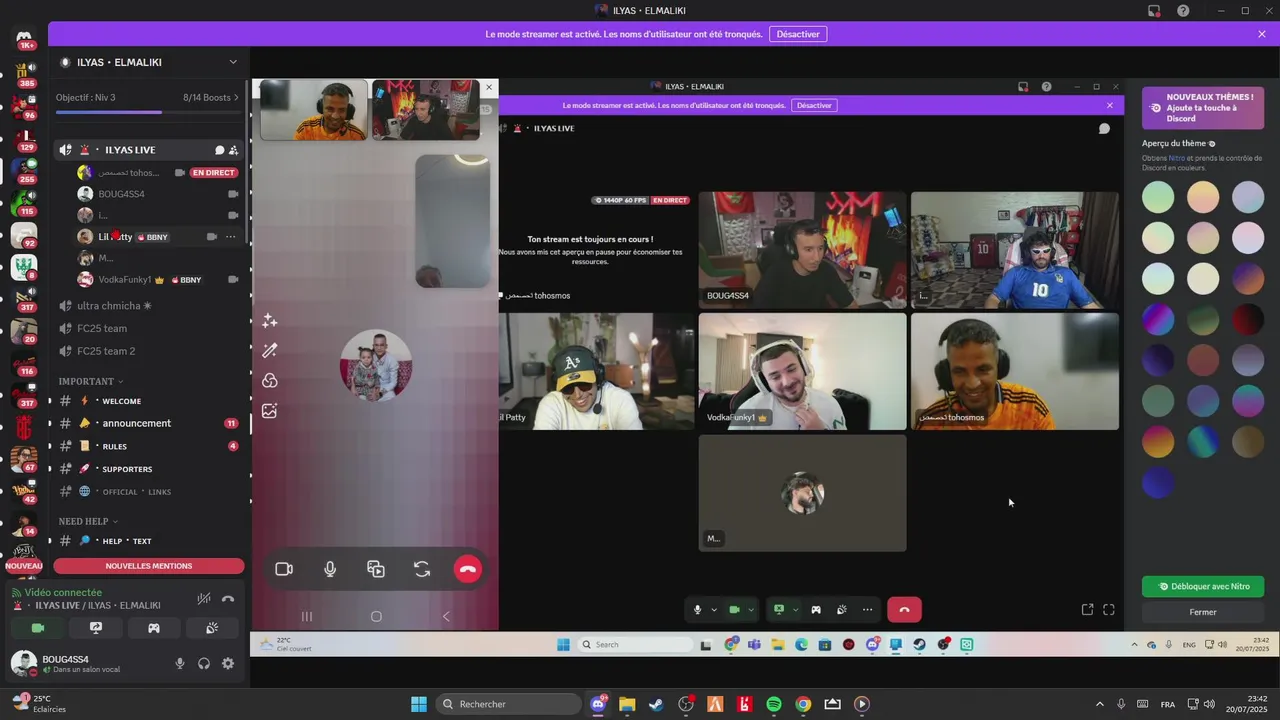Deafen audio with headphones icon
This screenshot has width=1280, height=720.
(204, 663)
